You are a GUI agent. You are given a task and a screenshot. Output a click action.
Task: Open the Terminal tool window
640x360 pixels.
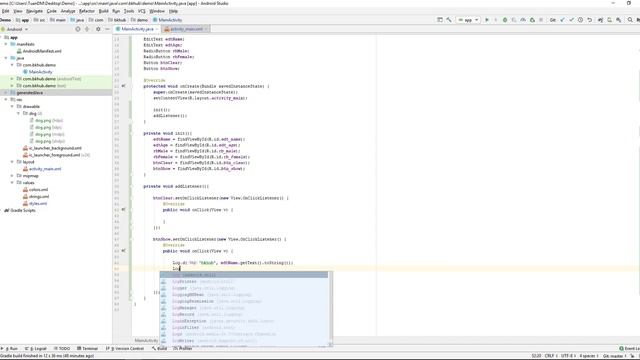87,349
